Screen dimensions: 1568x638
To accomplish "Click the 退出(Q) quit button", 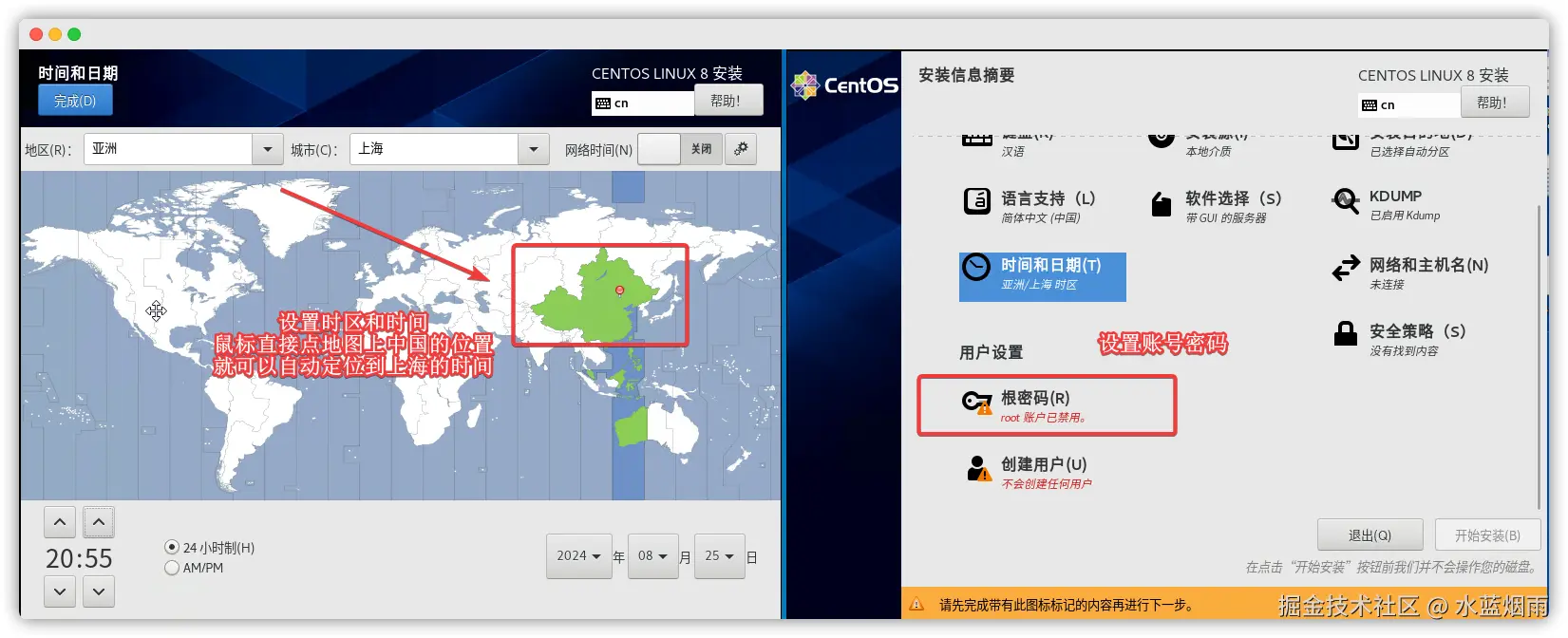I will tap(1370, 535).
